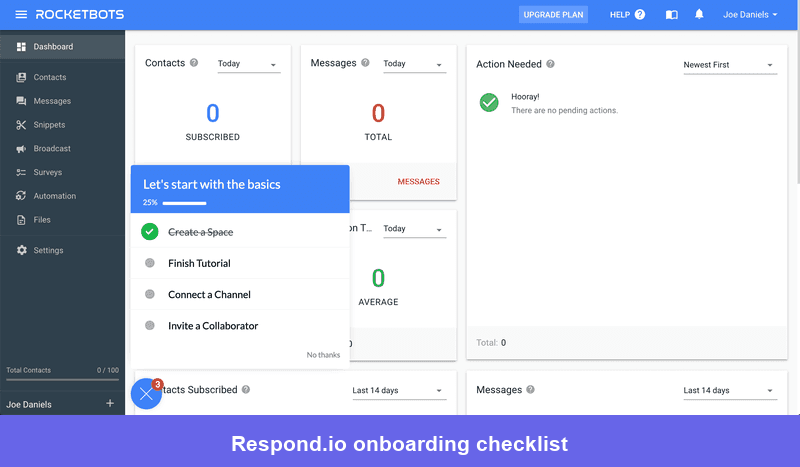The height and width of the screenshot is (467, 800).
Task: Click info icon next to Contacts heading
Action: tap(194, 63)
